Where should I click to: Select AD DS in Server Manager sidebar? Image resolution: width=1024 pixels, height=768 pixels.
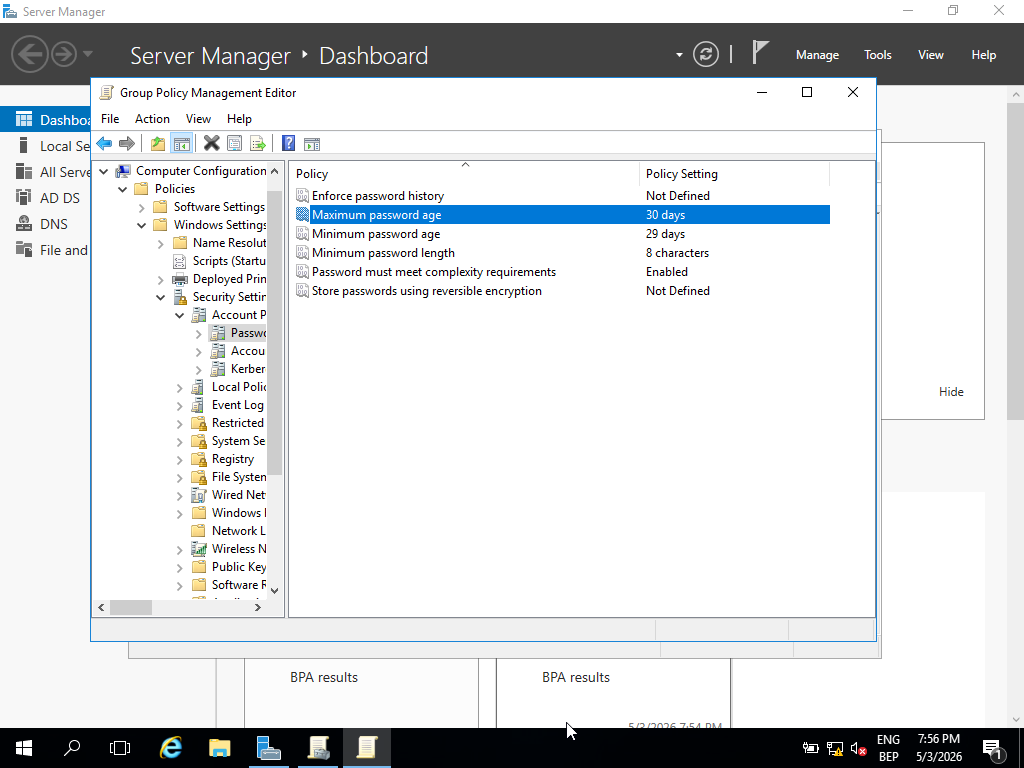click(x=59, y=198)
